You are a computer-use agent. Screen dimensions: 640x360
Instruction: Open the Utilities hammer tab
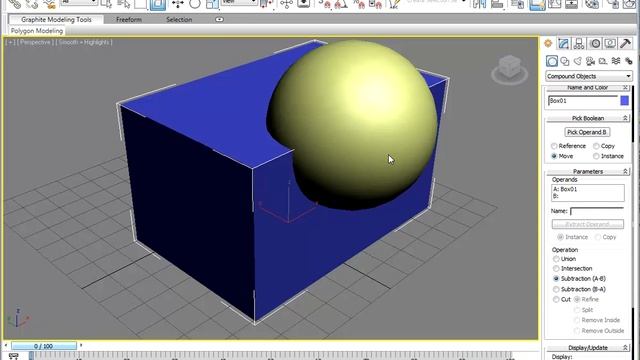[x=625, y=43]
